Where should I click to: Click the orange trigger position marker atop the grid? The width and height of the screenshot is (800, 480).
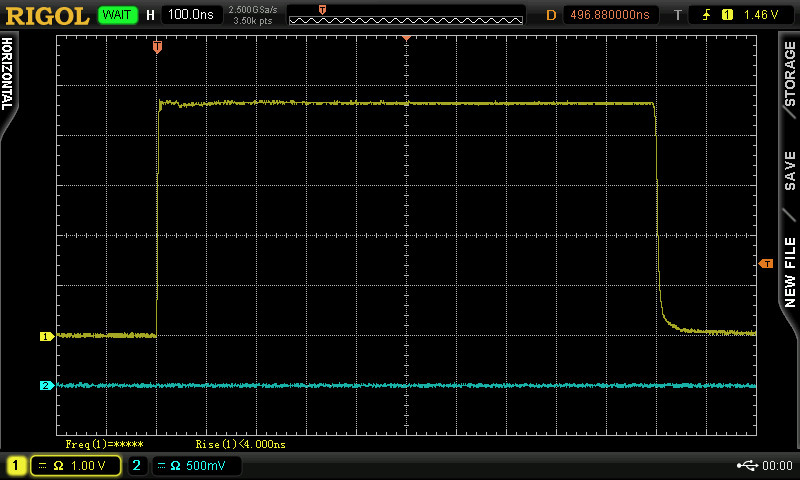tap(157, 47)
